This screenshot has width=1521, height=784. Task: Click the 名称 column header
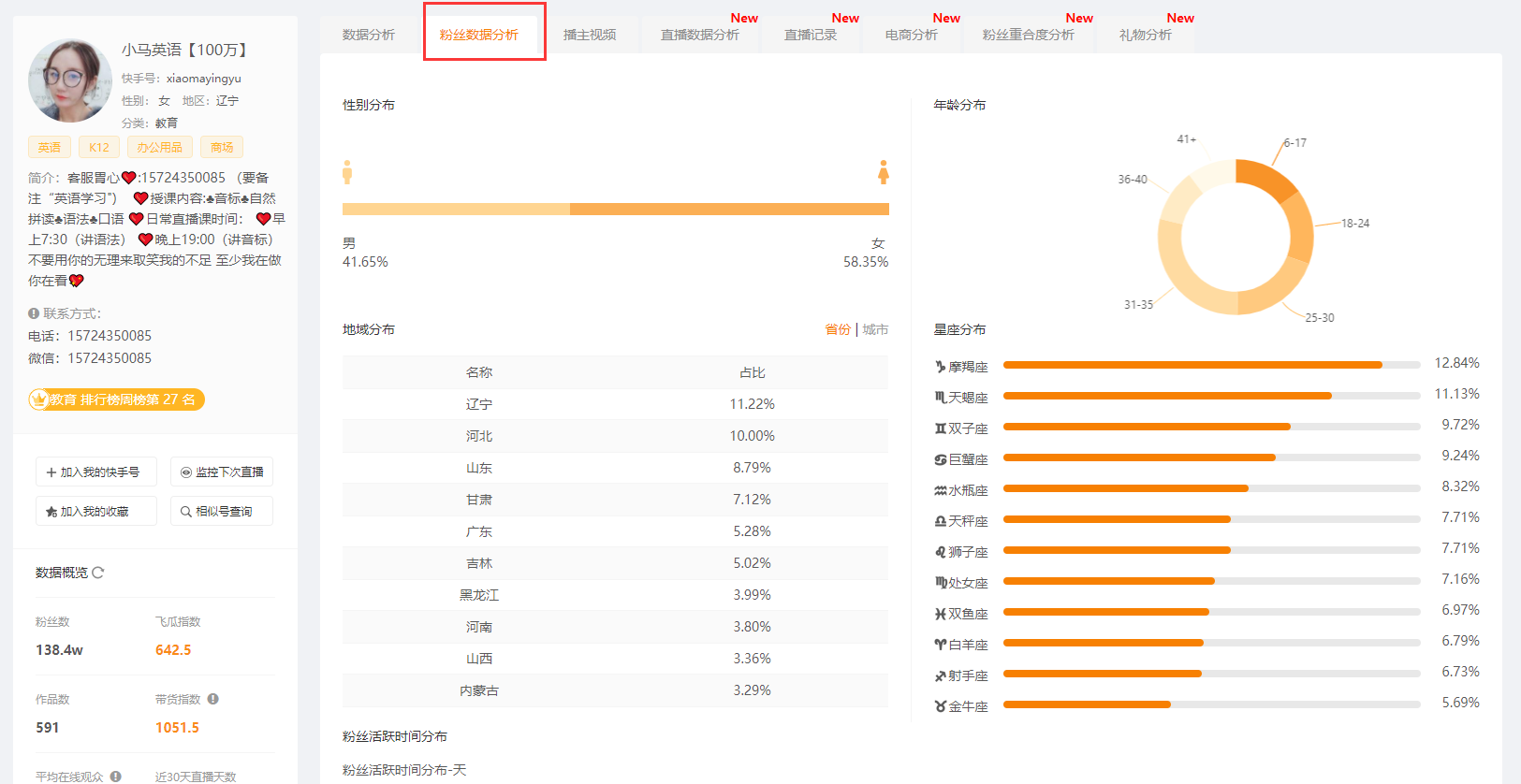point(479,372)
